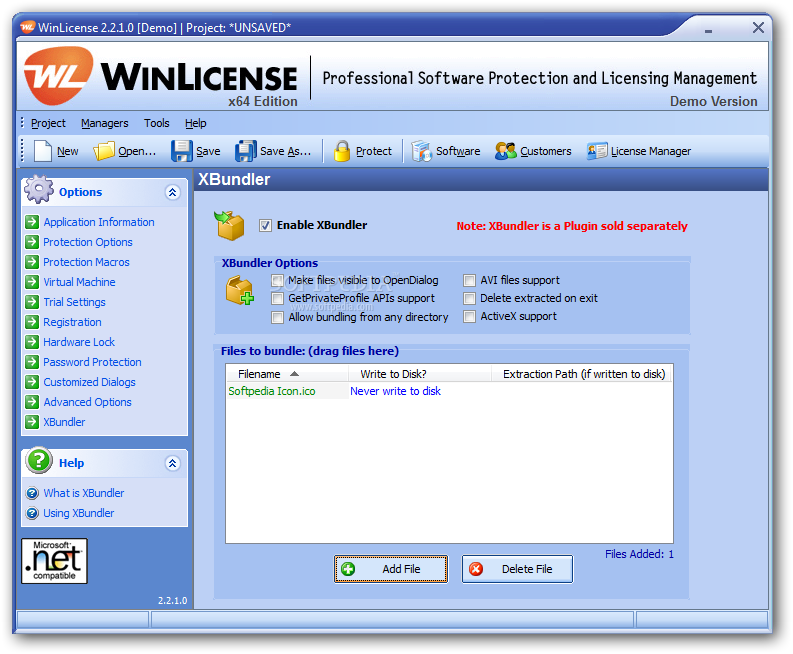Sort by Filename column header
Screen dimensions: 793x654
coord(287,374)
